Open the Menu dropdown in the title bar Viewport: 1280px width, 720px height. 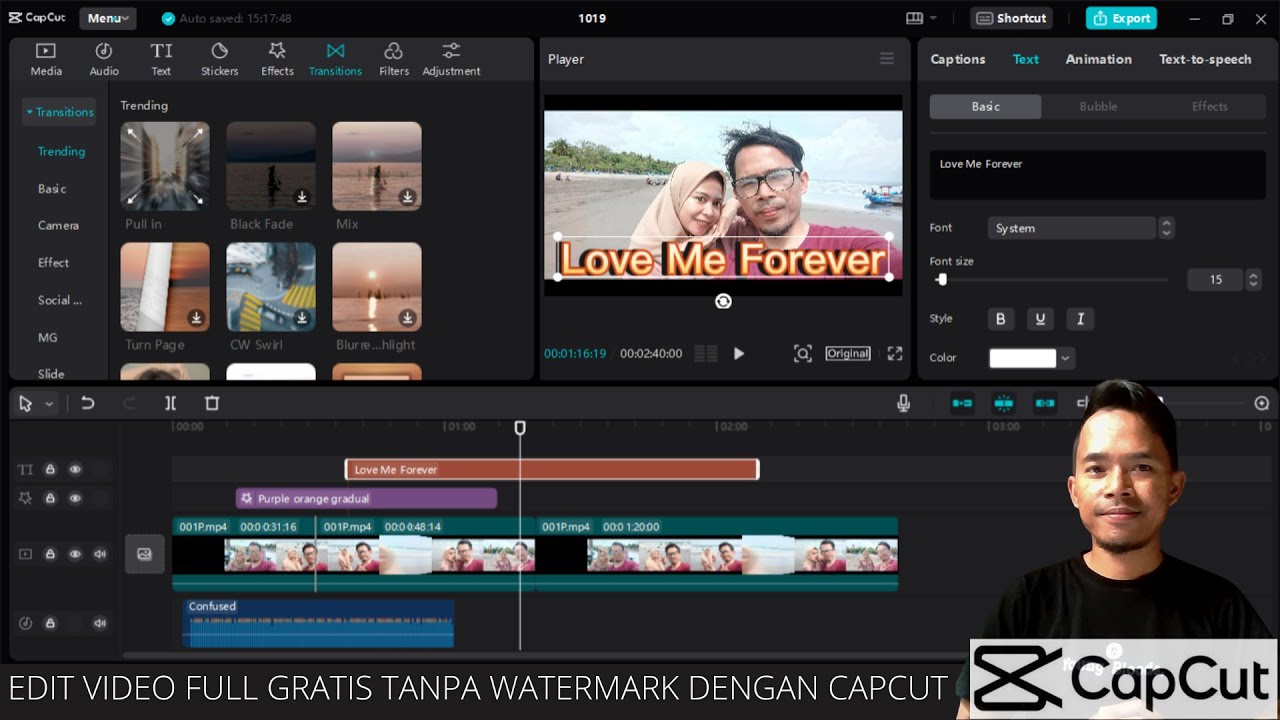click(x=107, y=17)
